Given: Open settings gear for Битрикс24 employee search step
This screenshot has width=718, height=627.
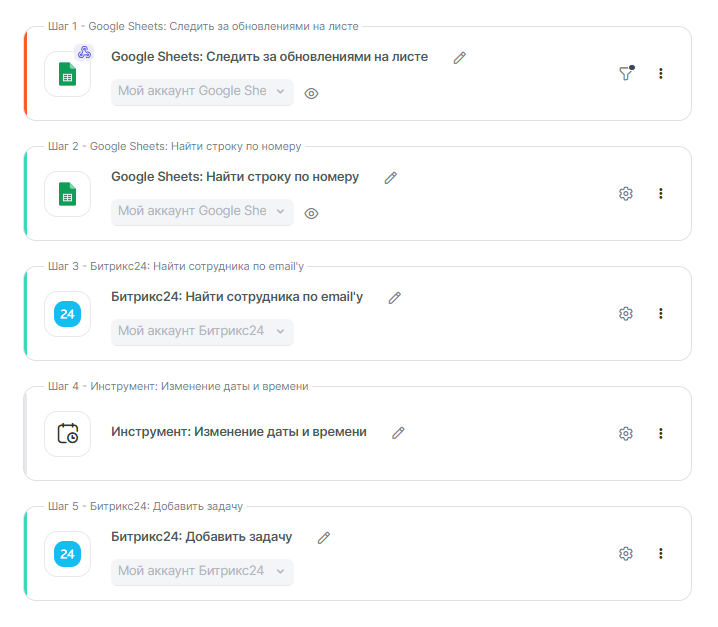Looking at the screenshot, I should coord(626,313).
